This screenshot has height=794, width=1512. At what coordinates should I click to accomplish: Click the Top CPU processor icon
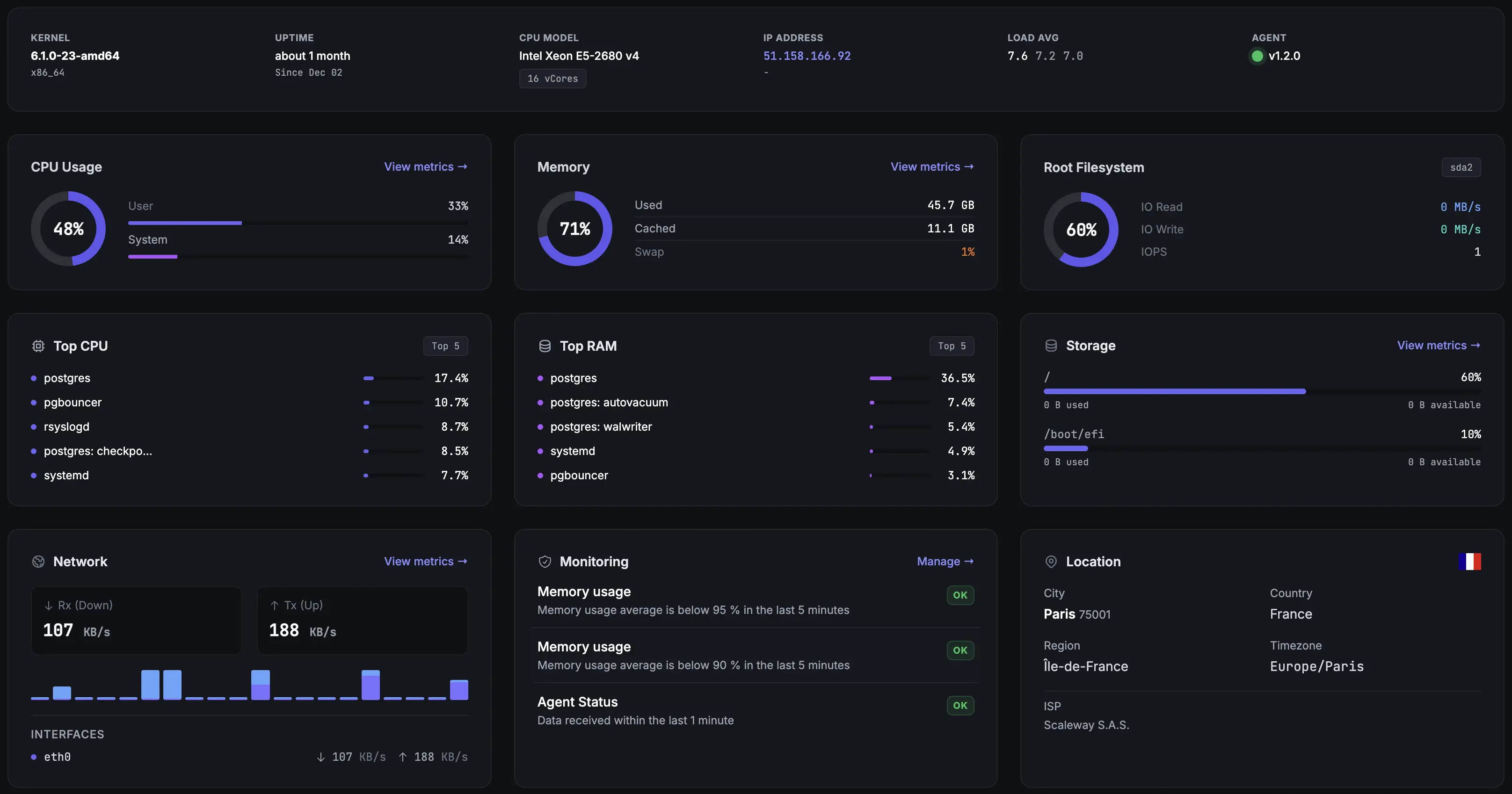[37, 346]
